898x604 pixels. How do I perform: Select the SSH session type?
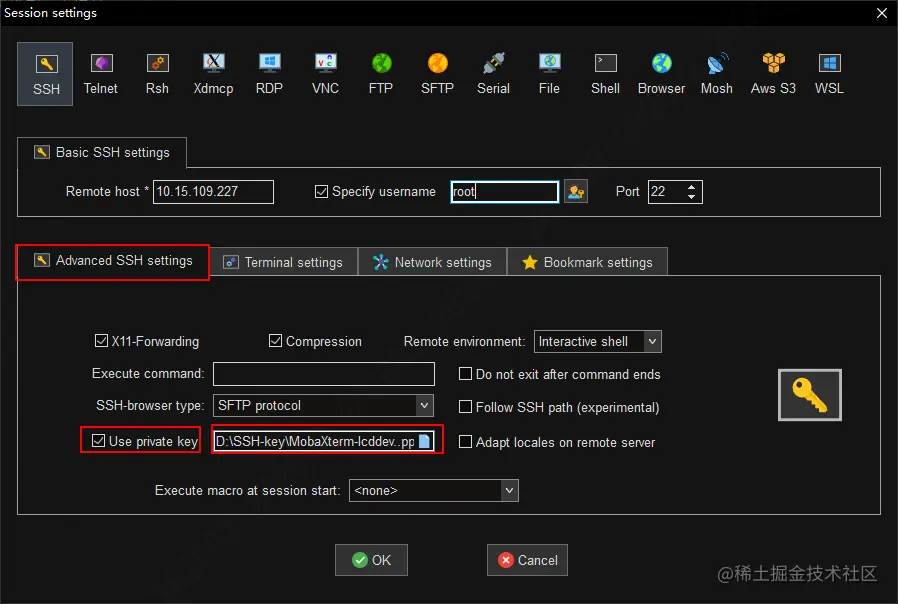click(45, 74)
